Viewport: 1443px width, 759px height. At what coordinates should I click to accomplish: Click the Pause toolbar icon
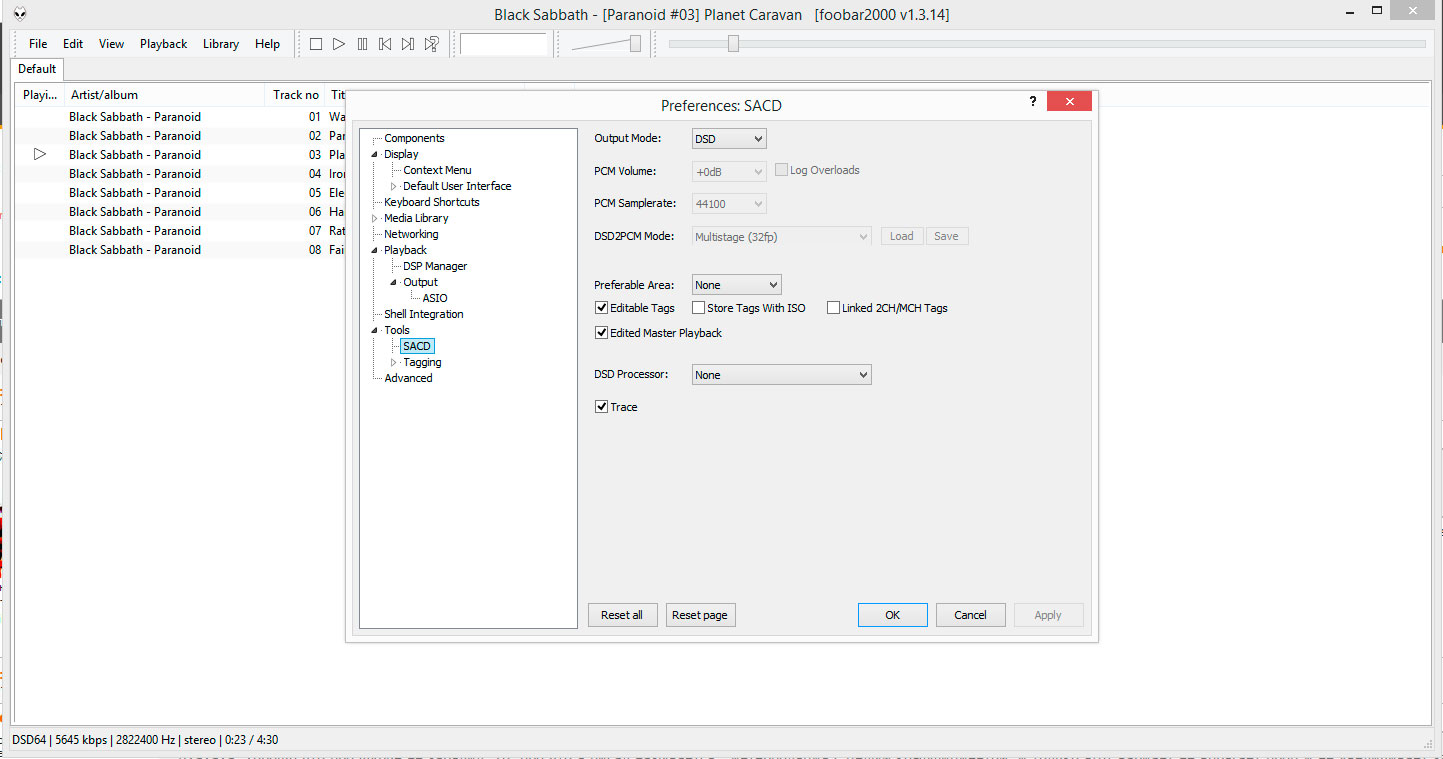[x=362, y=44]
